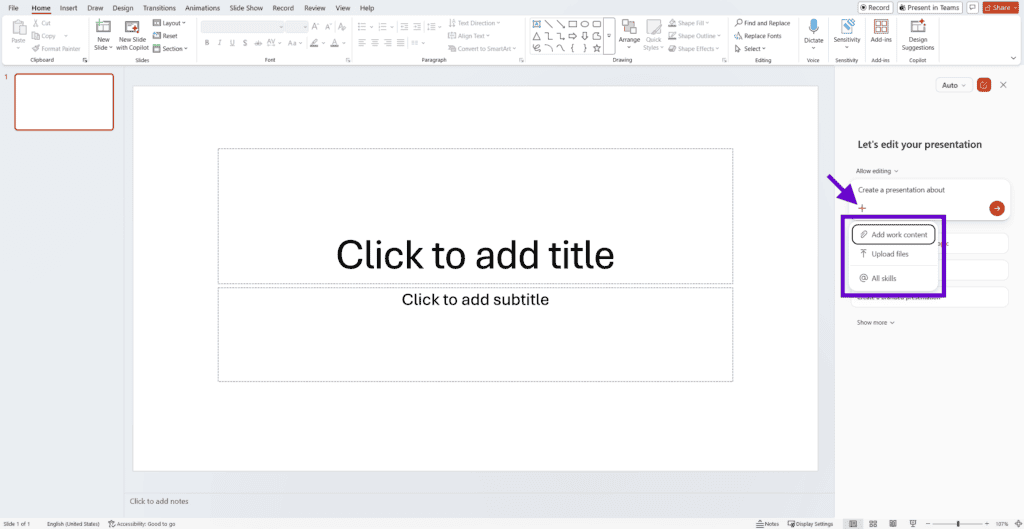The height and width of the screenshot is (529, 1024).
Task: Toggle Italic formatting
Action: pyautogui.click(x=219, y=43)
